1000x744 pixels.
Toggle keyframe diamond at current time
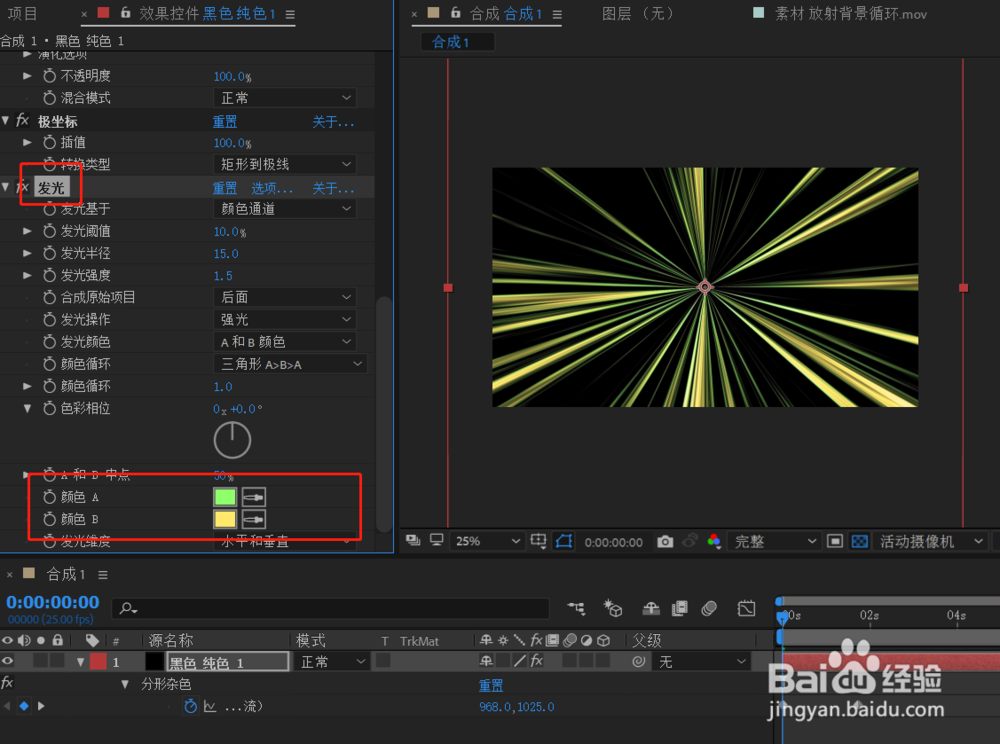[24, 706]
